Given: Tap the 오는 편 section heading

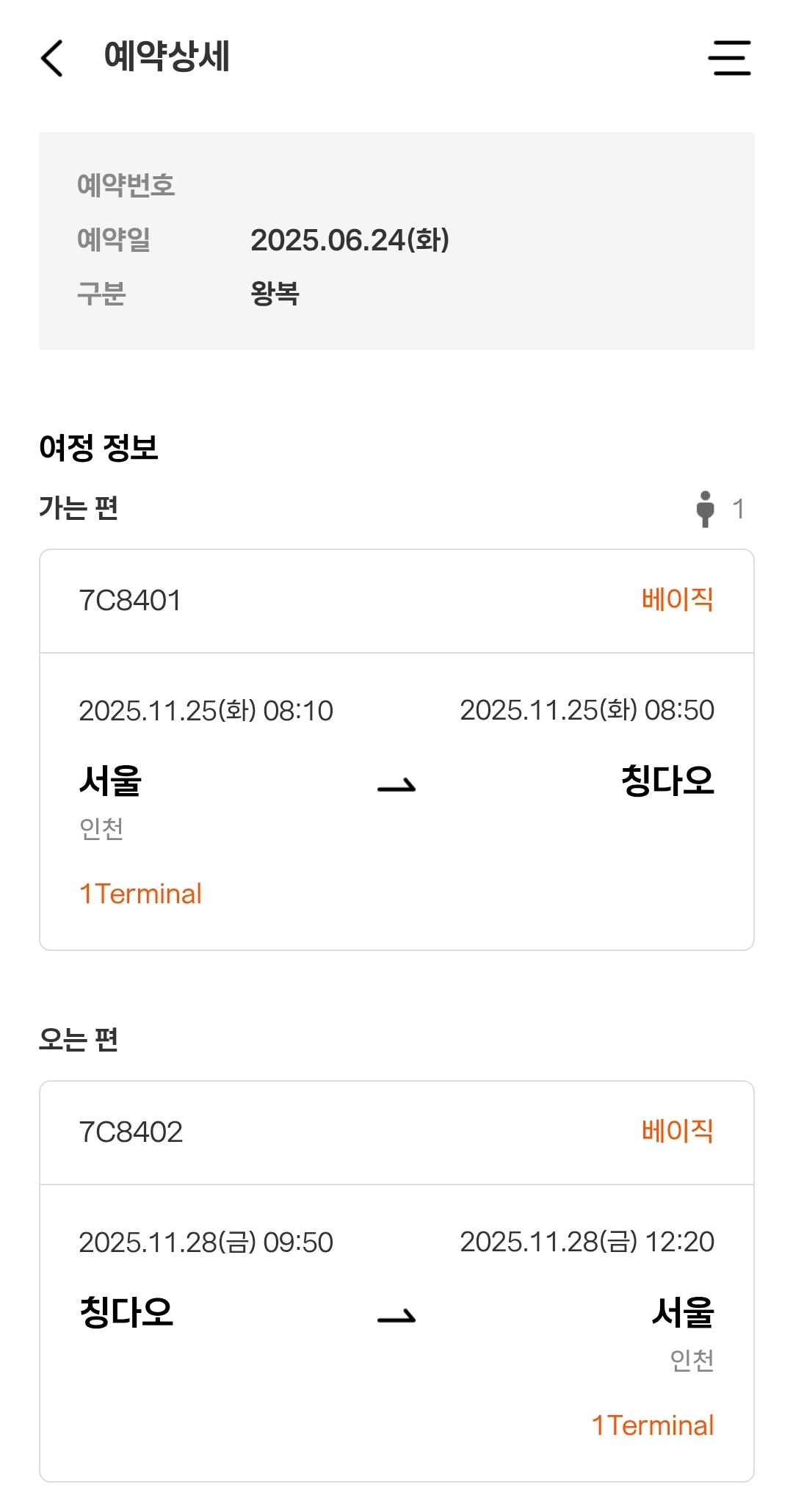Looking at the screenshot, I should 79,1039.
